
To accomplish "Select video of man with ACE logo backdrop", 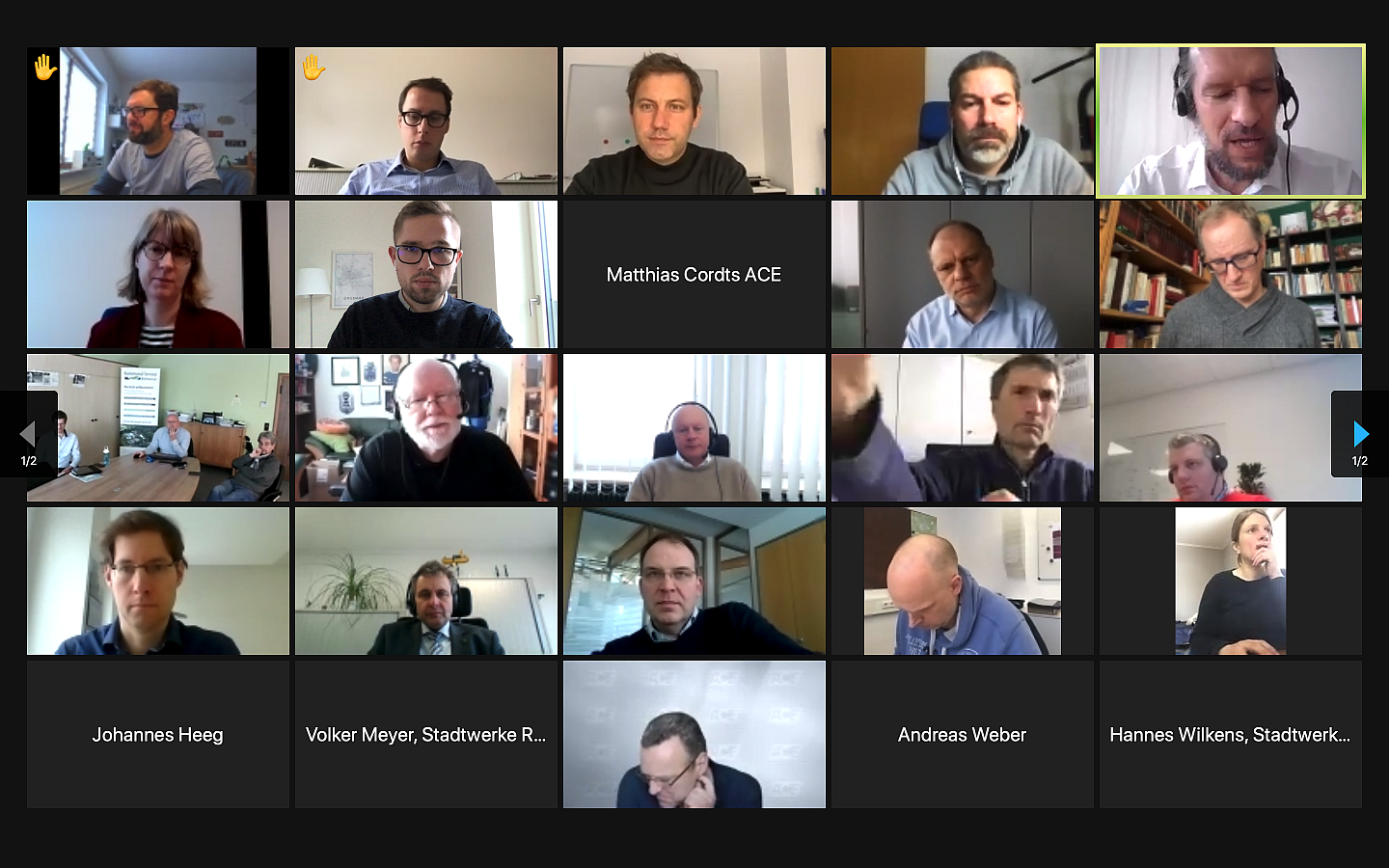I will [x=694, y=735].
